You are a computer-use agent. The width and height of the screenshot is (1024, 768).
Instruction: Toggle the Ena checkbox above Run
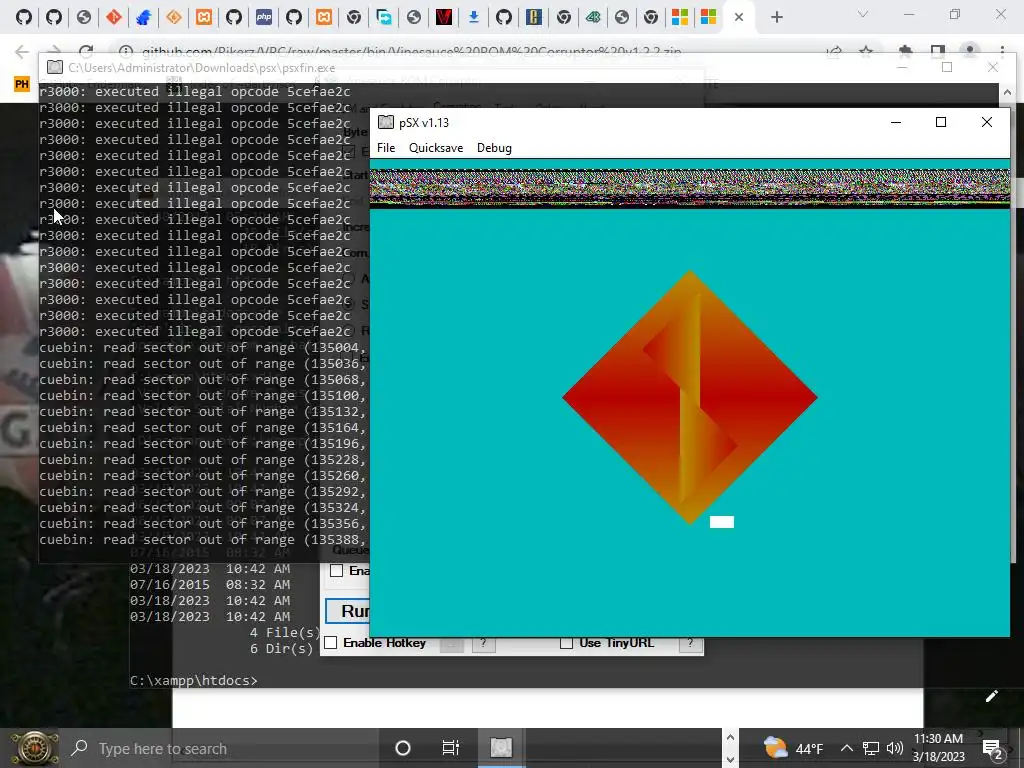tap(336, 571)
